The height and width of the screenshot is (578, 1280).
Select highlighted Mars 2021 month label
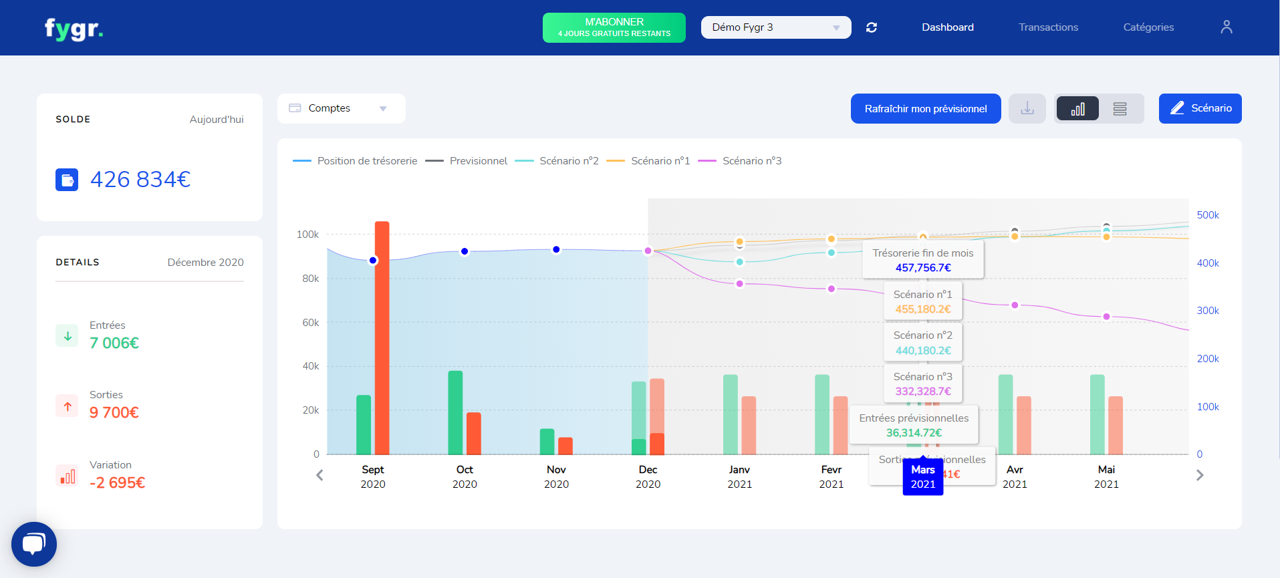click(x=923, y=477)
